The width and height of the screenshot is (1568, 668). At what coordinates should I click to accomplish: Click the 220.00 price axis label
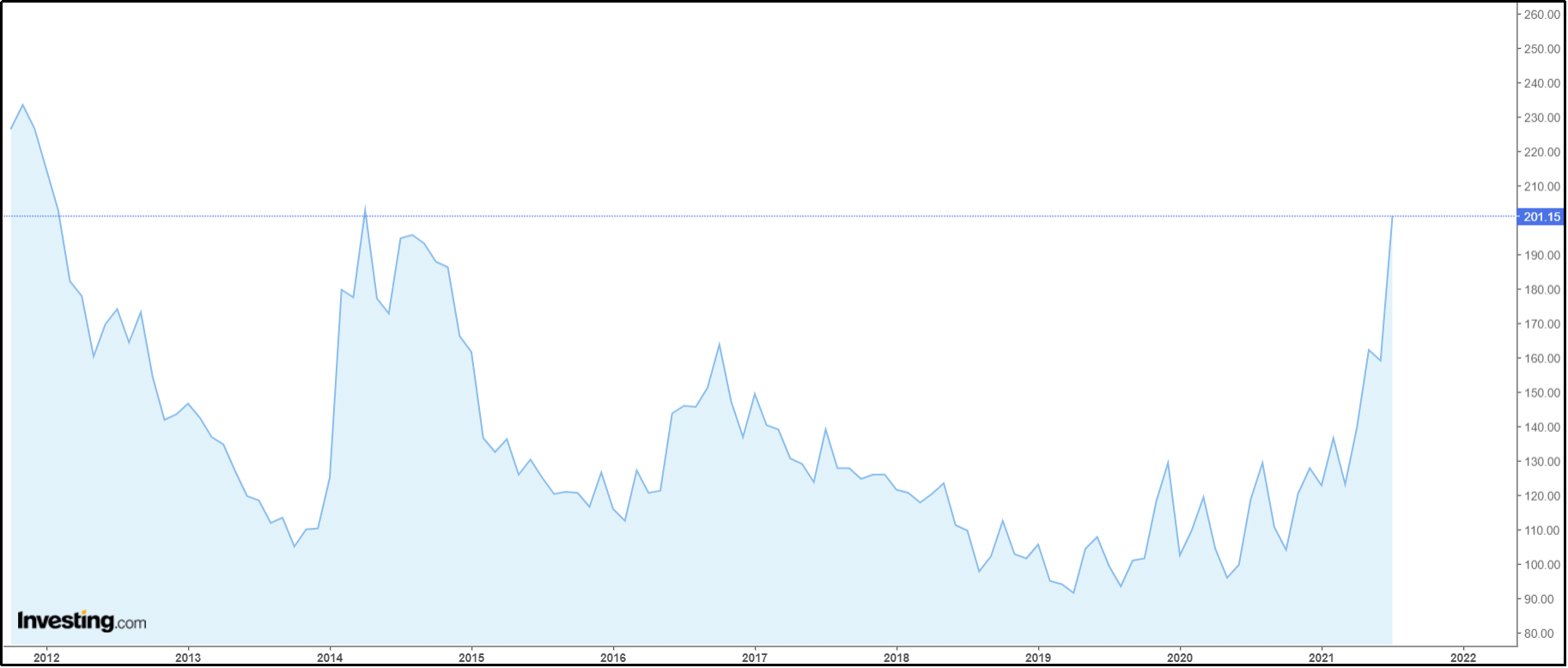coord(1542,152)
